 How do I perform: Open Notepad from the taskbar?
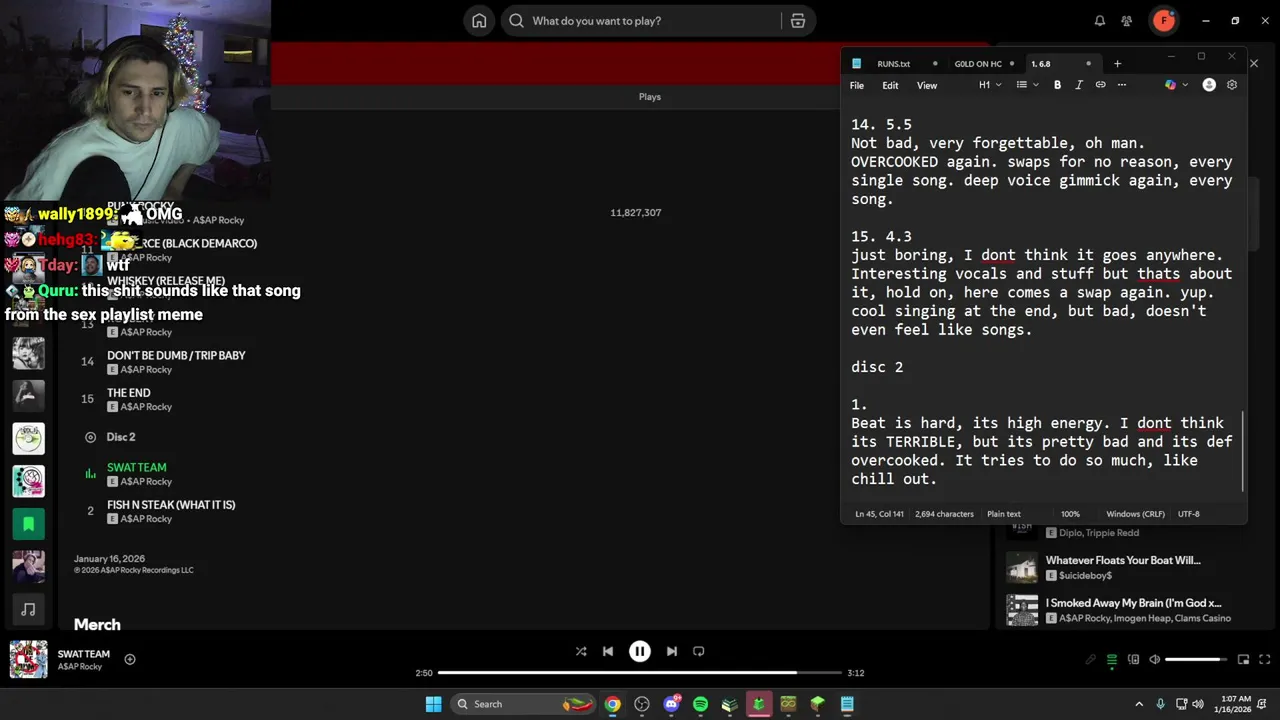click(847, 704)
